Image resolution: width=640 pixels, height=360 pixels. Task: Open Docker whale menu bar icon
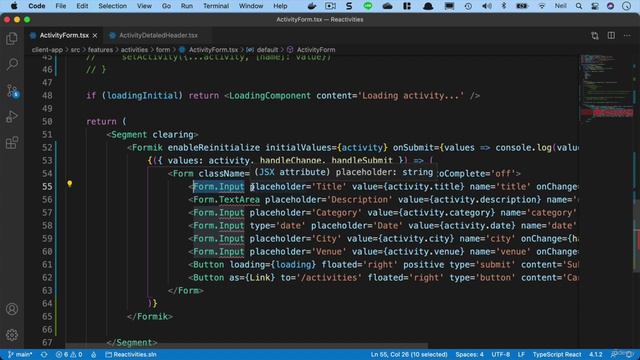click(x=312, y=6)
